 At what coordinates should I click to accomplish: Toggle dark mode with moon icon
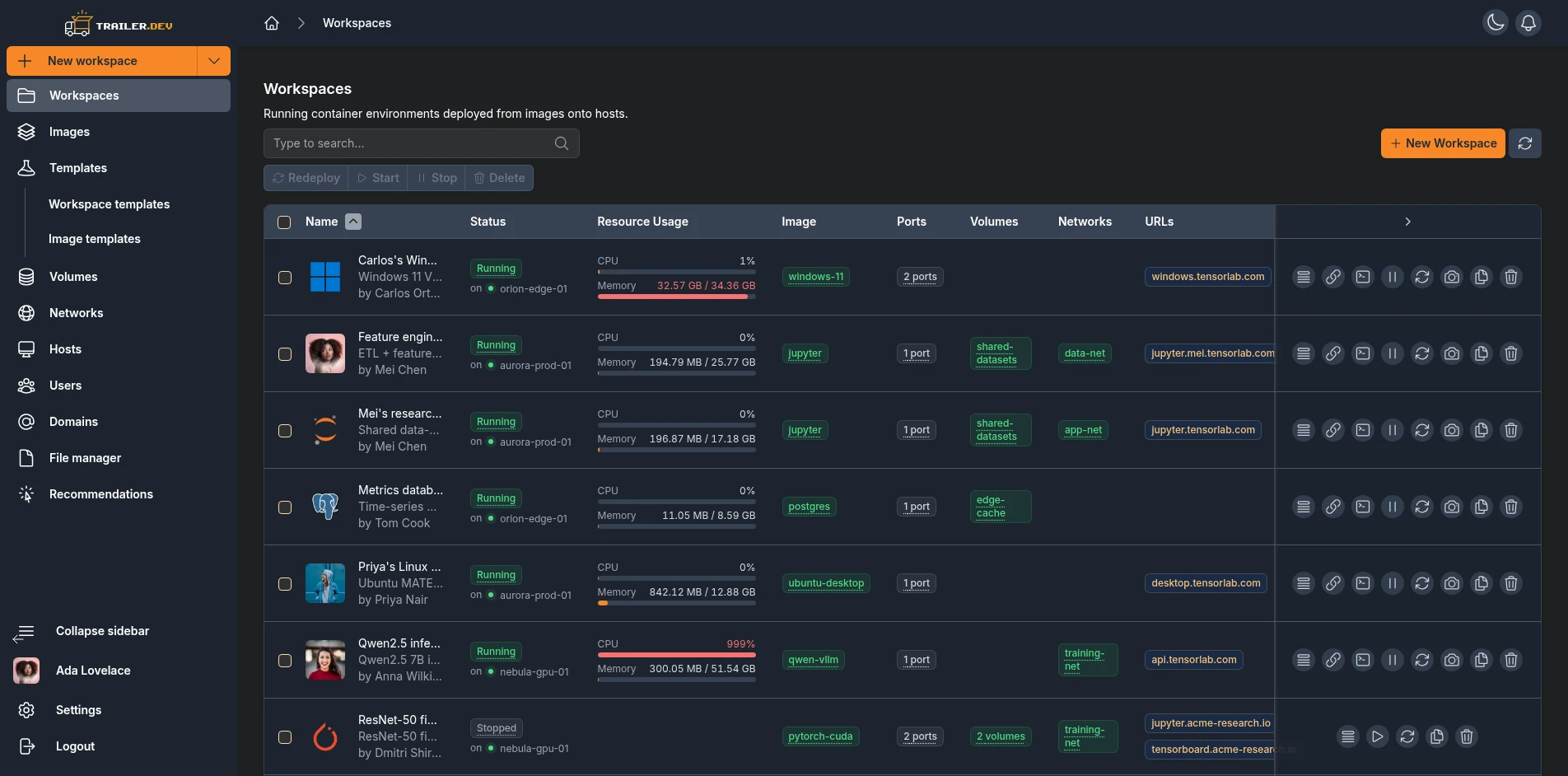click(1496, 23)
